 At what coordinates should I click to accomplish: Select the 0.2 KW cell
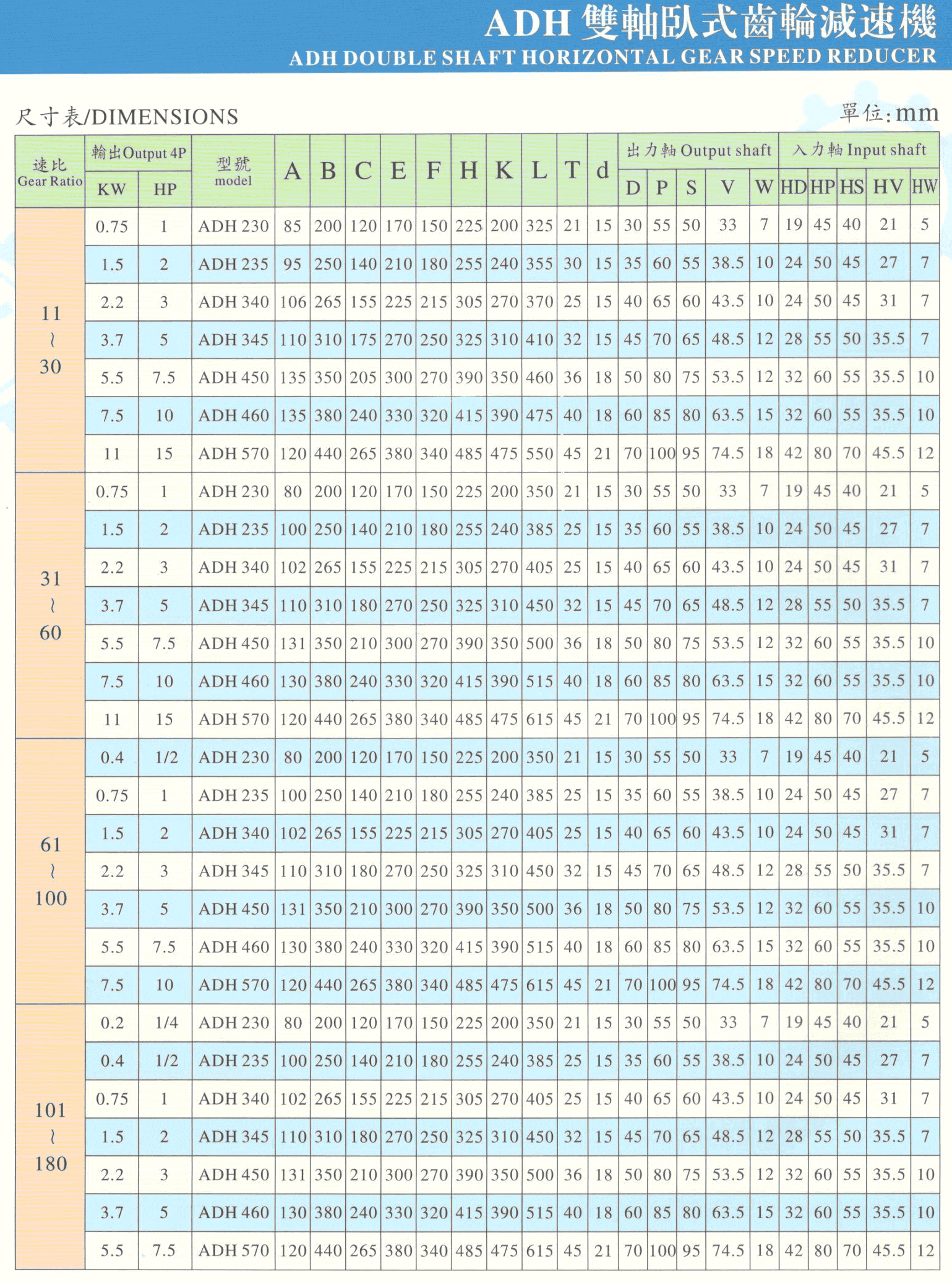tap(112, 1023)
